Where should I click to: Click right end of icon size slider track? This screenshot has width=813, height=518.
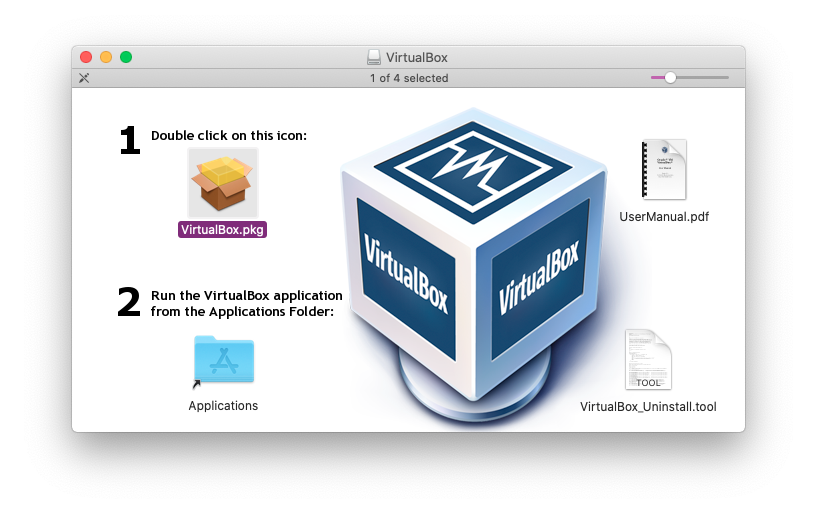726,78
